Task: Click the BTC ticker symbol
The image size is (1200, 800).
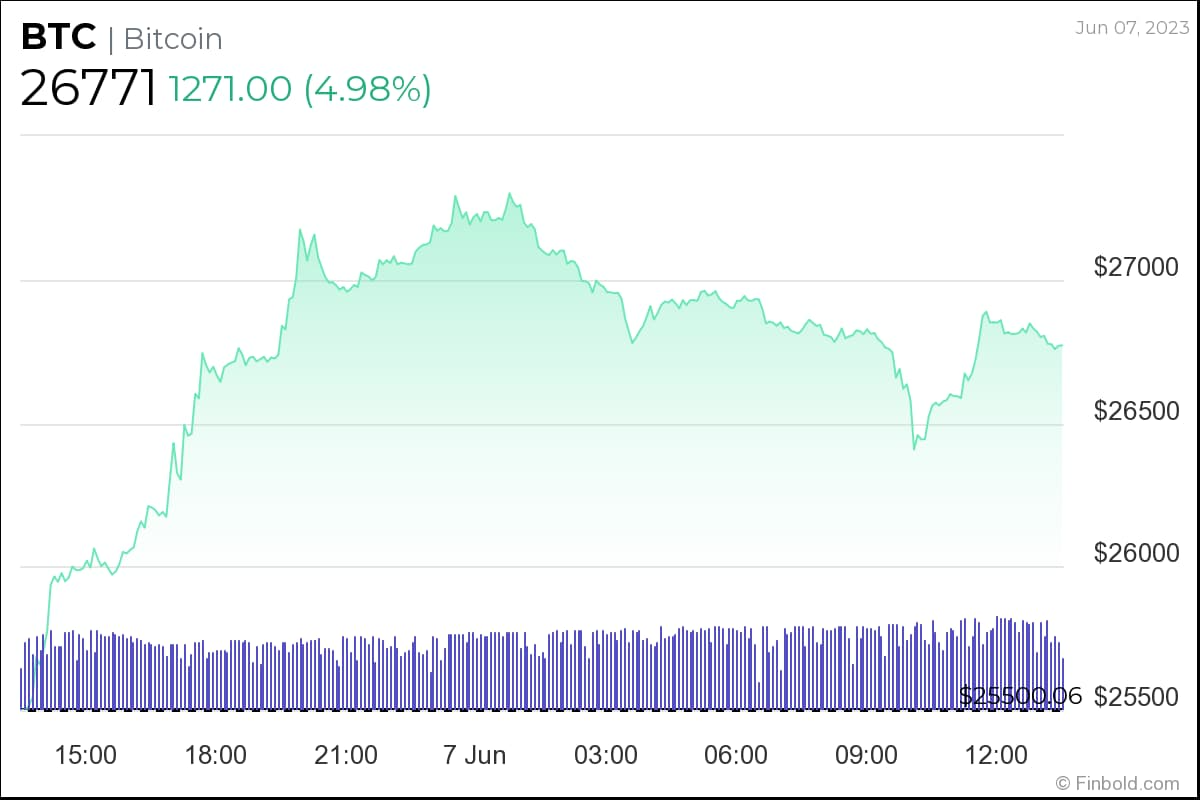Action: (59, 38)
